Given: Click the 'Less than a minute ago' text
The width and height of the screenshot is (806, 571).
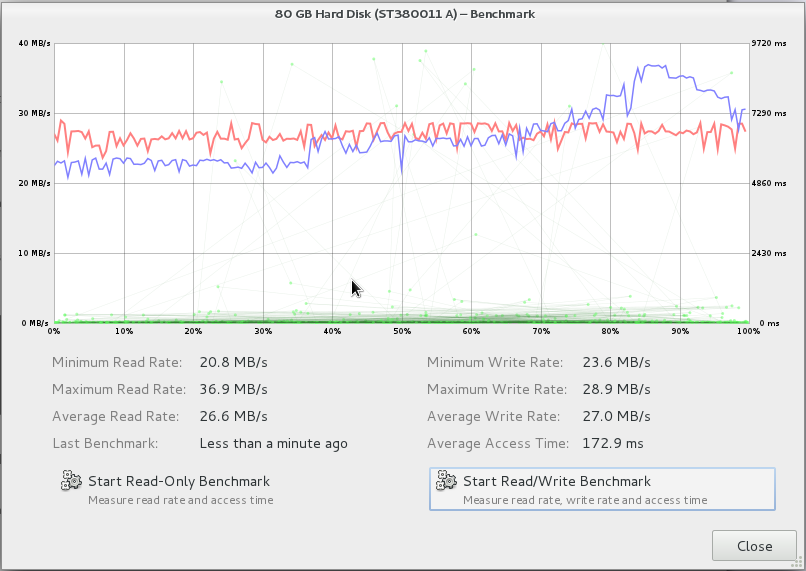Looking at the screenshot, I should coord(273,444).
